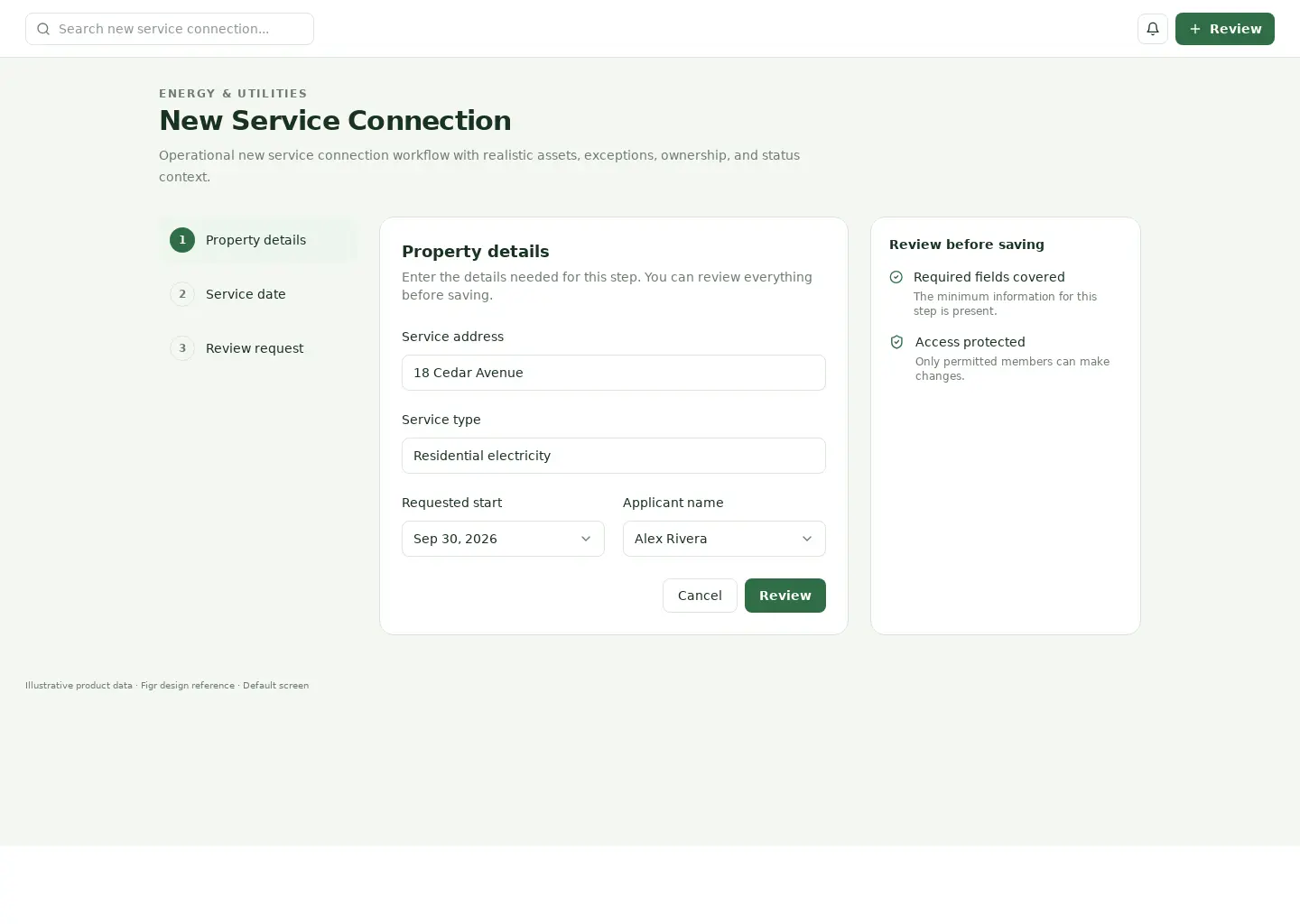Click the Requested start label
Viewport: 1300px width, 924px height.
451,503
